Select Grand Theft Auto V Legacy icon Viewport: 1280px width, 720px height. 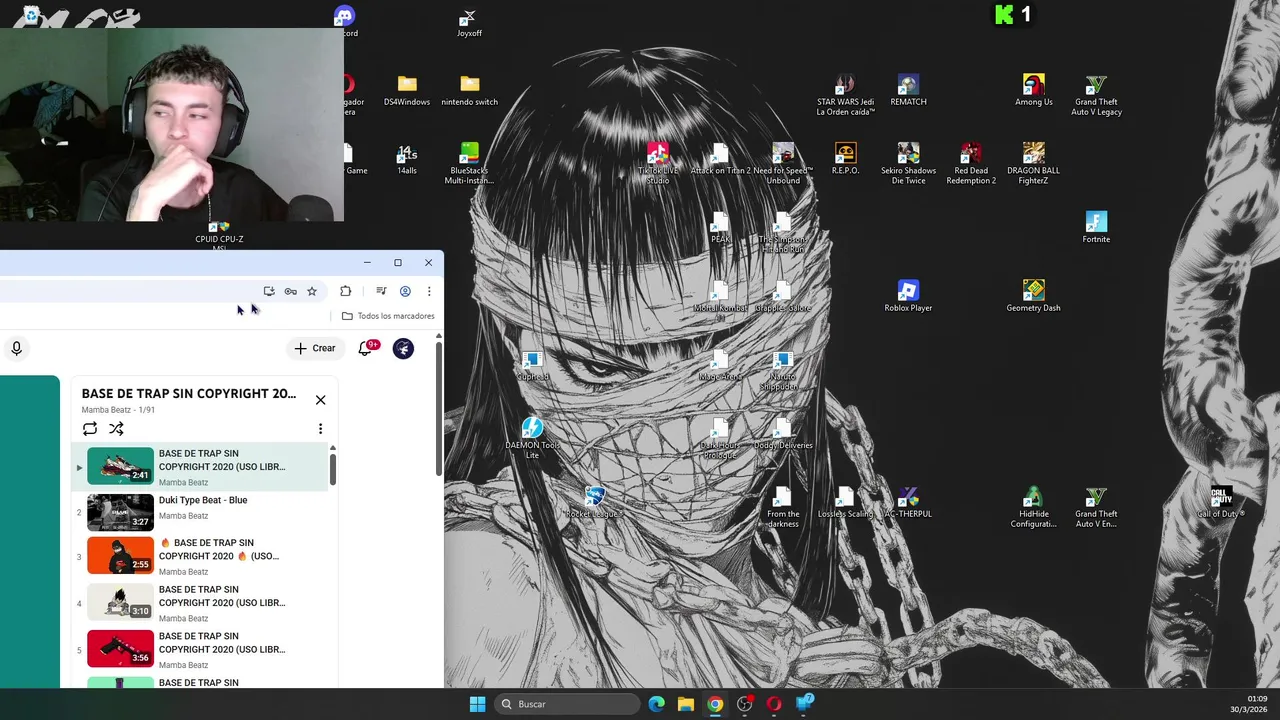(x=1096, y=95)
